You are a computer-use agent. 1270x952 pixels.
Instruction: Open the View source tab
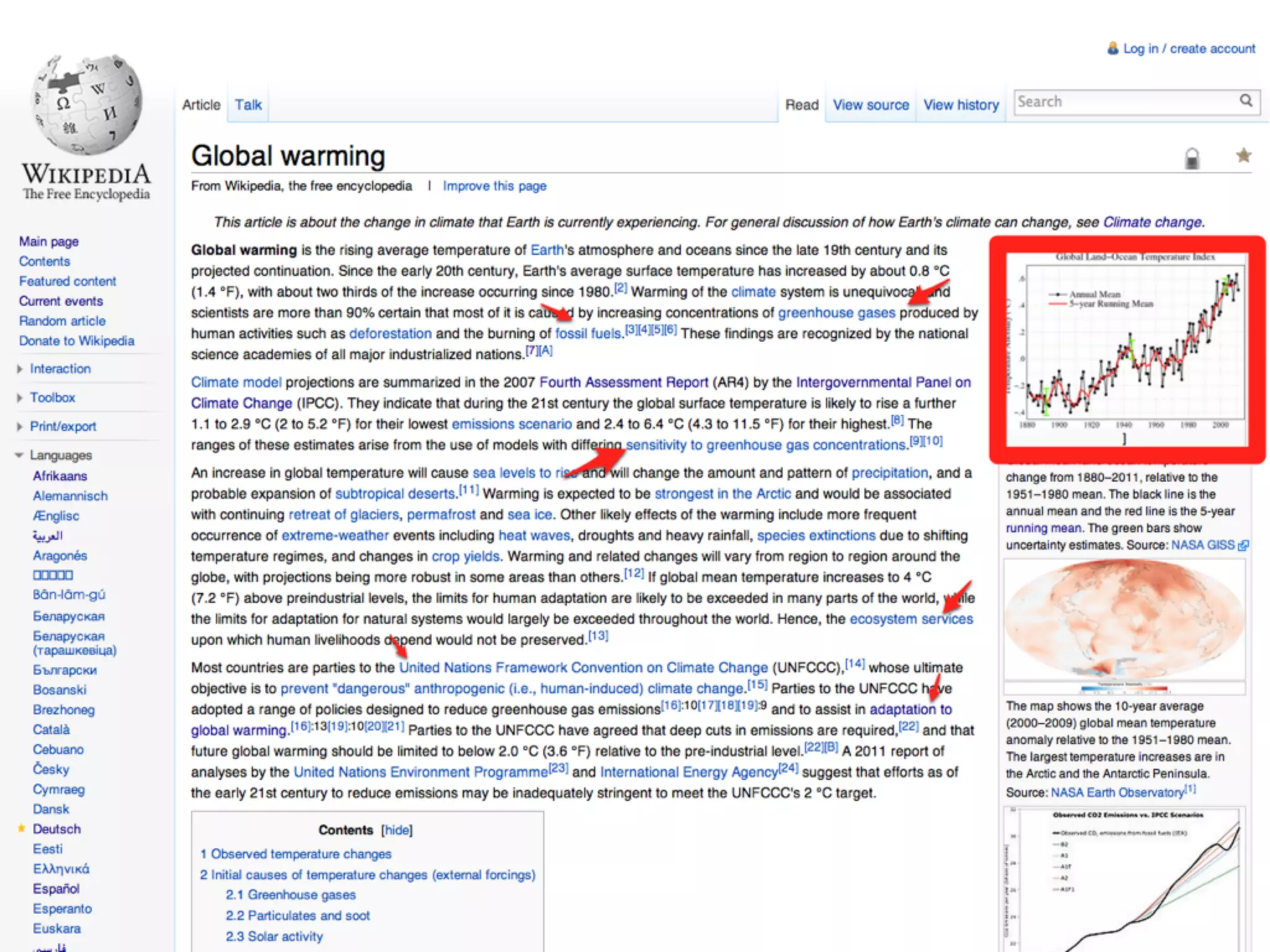coord(871,105)
